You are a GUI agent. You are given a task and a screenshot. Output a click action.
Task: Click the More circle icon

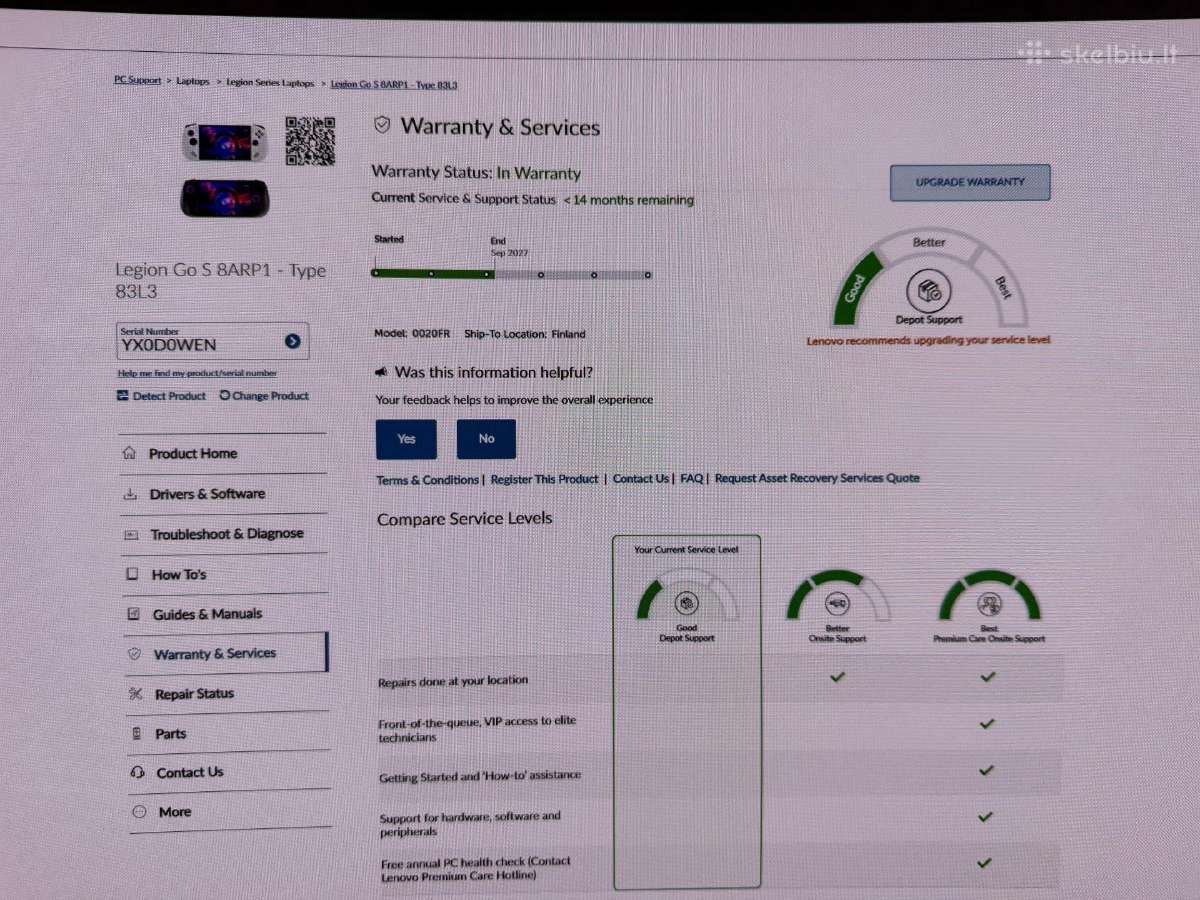139,812
